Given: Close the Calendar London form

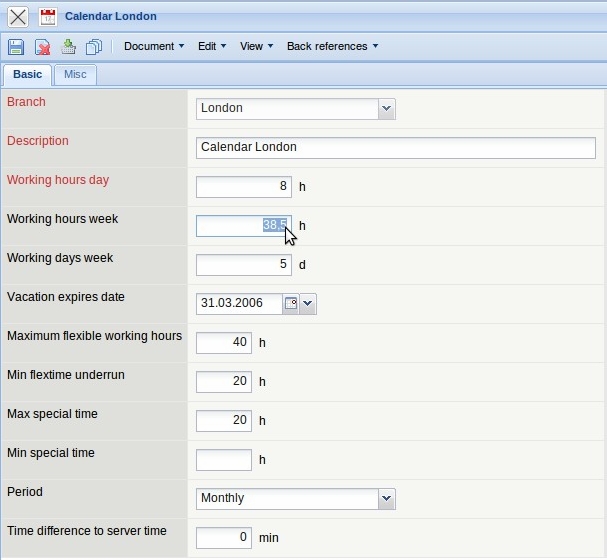Looking at the screenshot, I should tap(18, 17).
